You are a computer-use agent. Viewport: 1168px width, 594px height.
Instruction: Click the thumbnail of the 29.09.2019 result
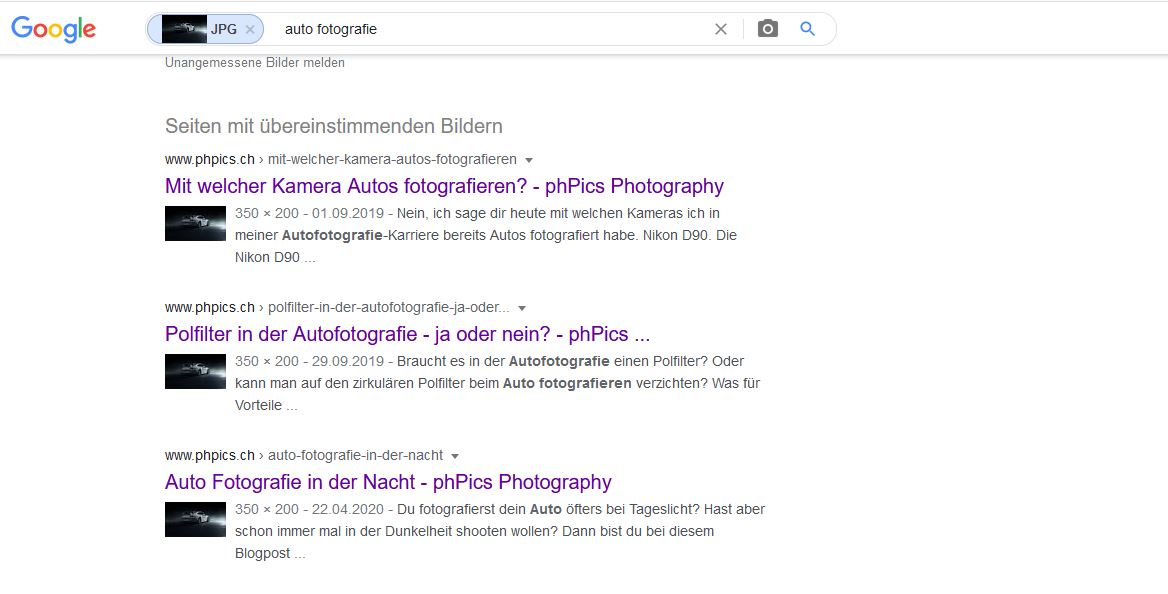click(x=195, y=371)
